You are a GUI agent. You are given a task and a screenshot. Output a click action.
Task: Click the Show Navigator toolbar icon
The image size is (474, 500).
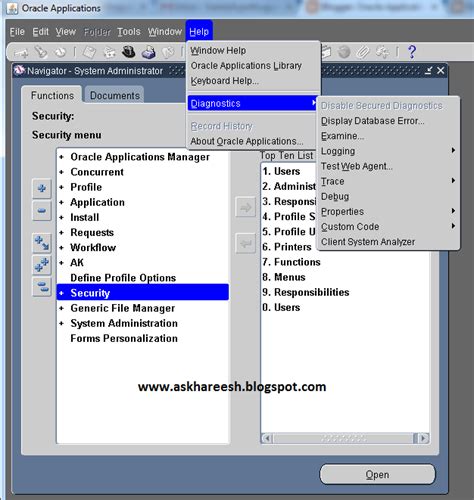click(60, 52)
